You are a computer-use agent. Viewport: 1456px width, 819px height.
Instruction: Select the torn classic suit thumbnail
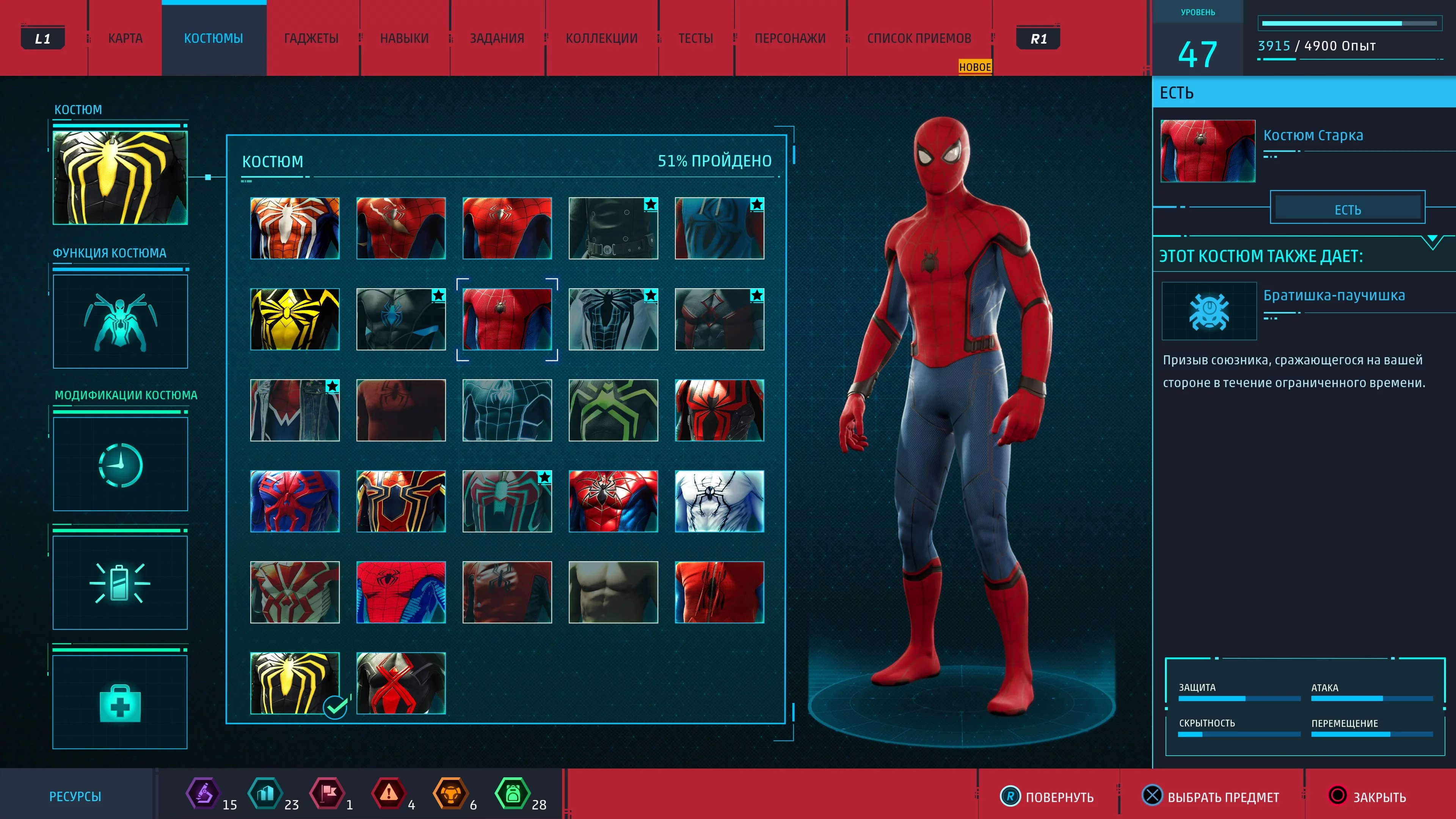(401, 228)
